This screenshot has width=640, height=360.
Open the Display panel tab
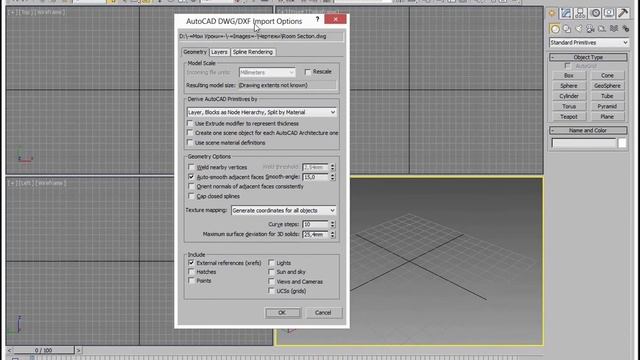[609, 13]
